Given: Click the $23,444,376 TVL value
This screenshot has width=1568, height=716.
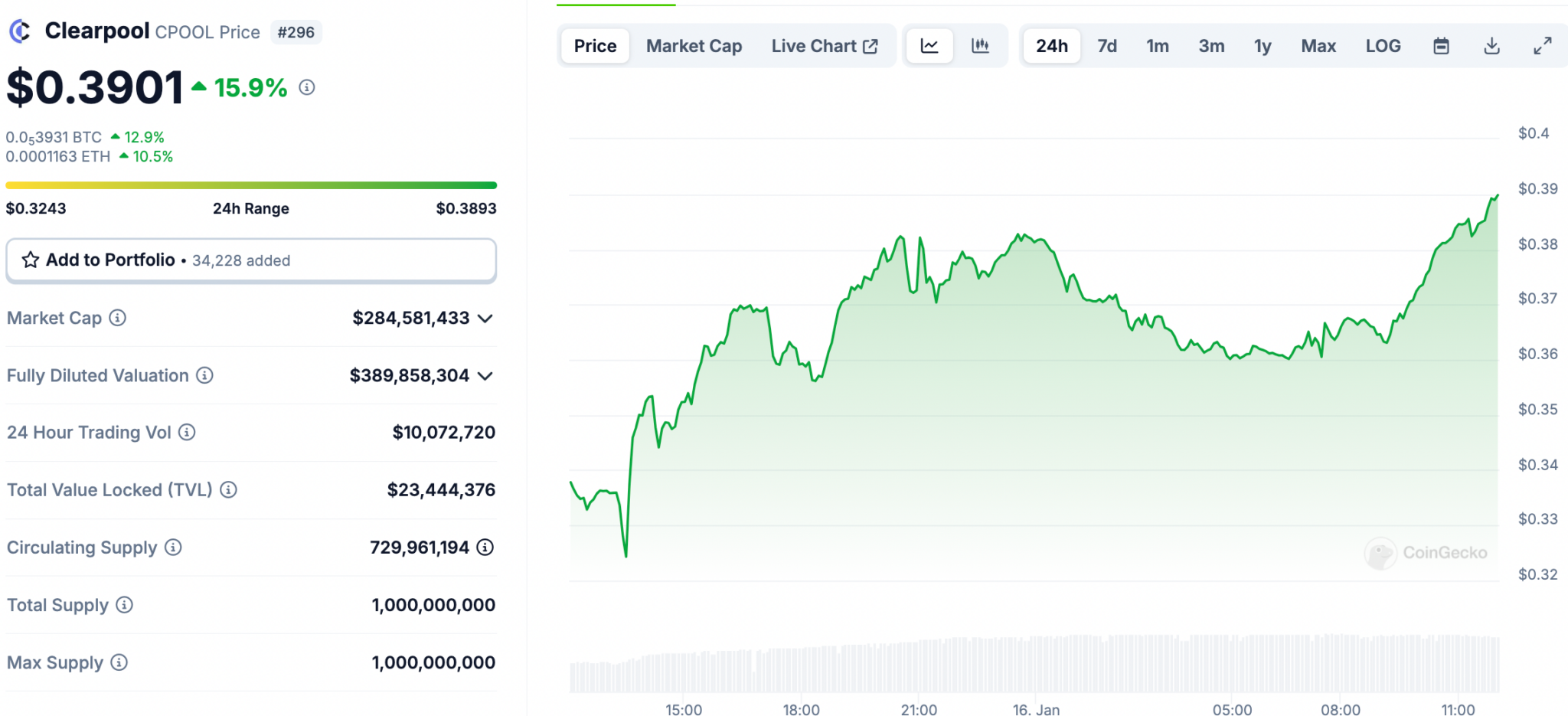Looking at the screenshot, I should pyautogui.click(x=441, y=490).
